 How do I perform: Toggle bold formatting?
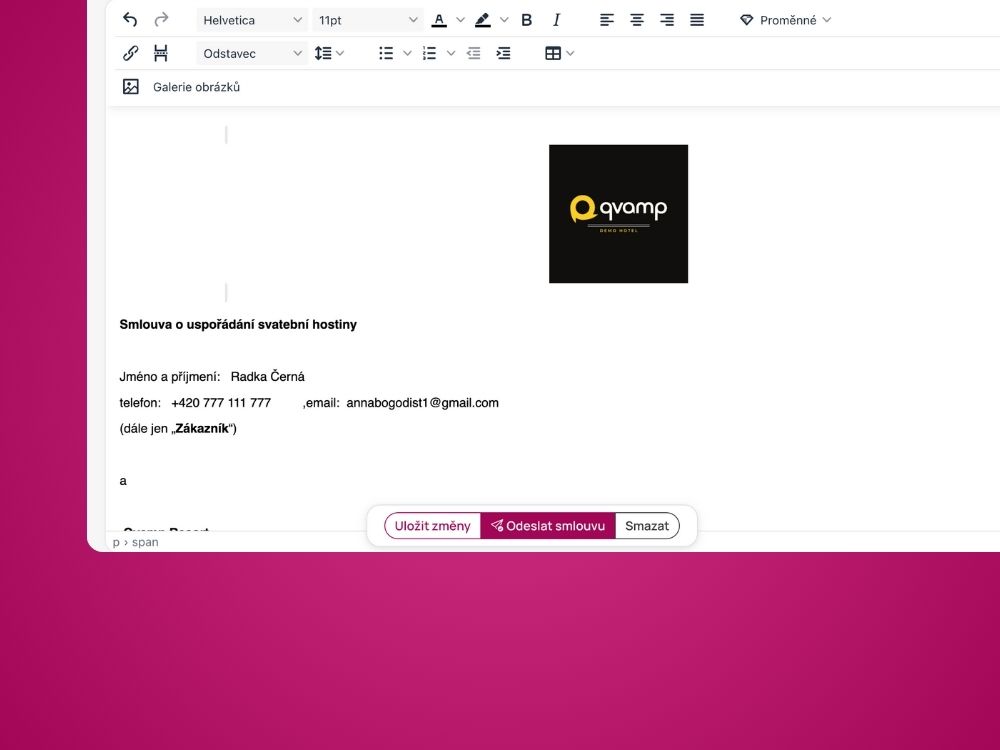(527, 20)
